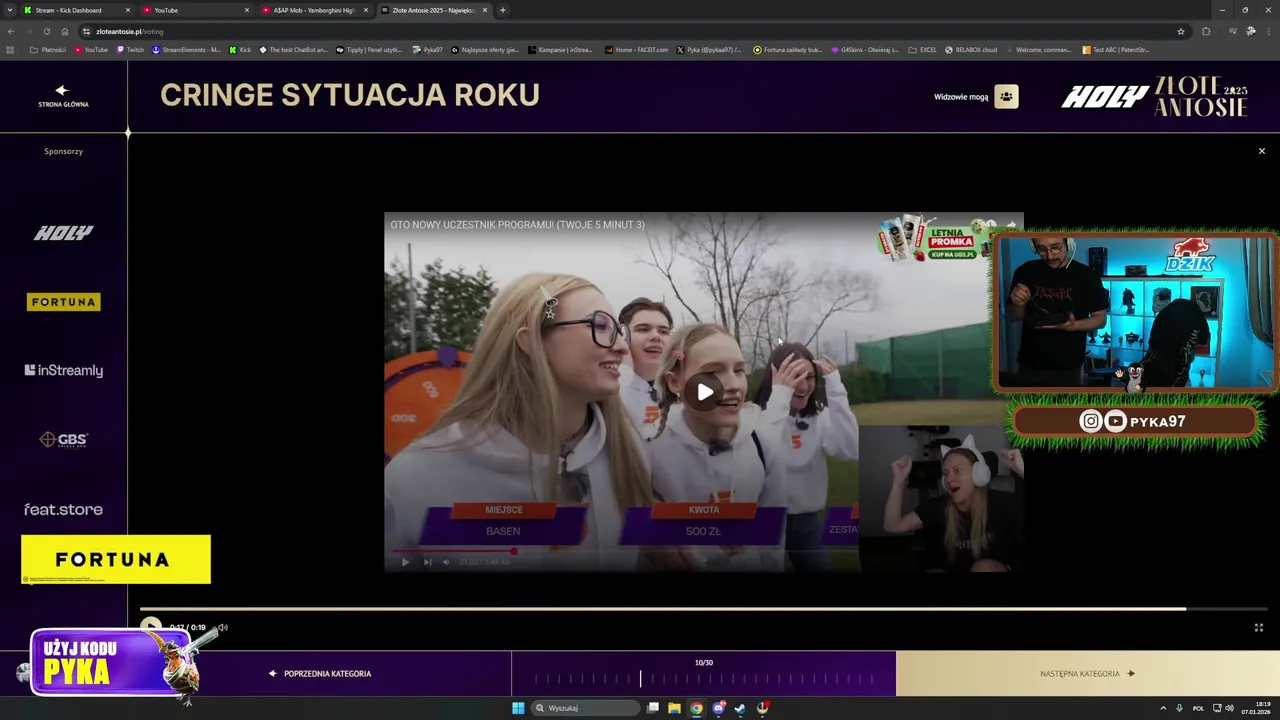
Task: Open the EXCEL bookmark folder
Action: pos(922,49)
